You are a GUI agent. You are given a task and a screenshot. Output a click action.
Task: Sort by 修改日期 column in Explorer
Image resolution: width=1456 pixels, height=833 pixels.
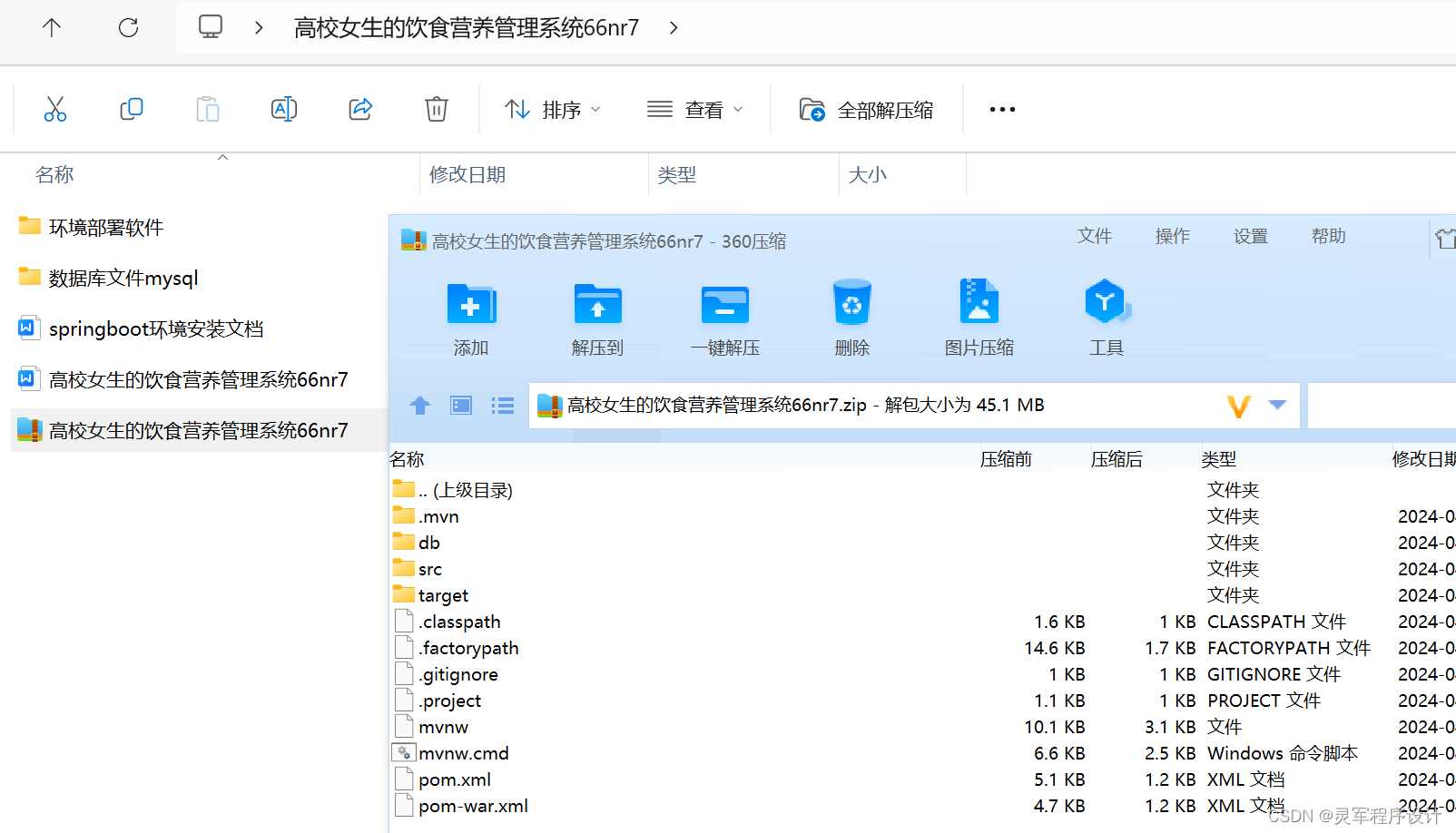(x=467, y=174)
